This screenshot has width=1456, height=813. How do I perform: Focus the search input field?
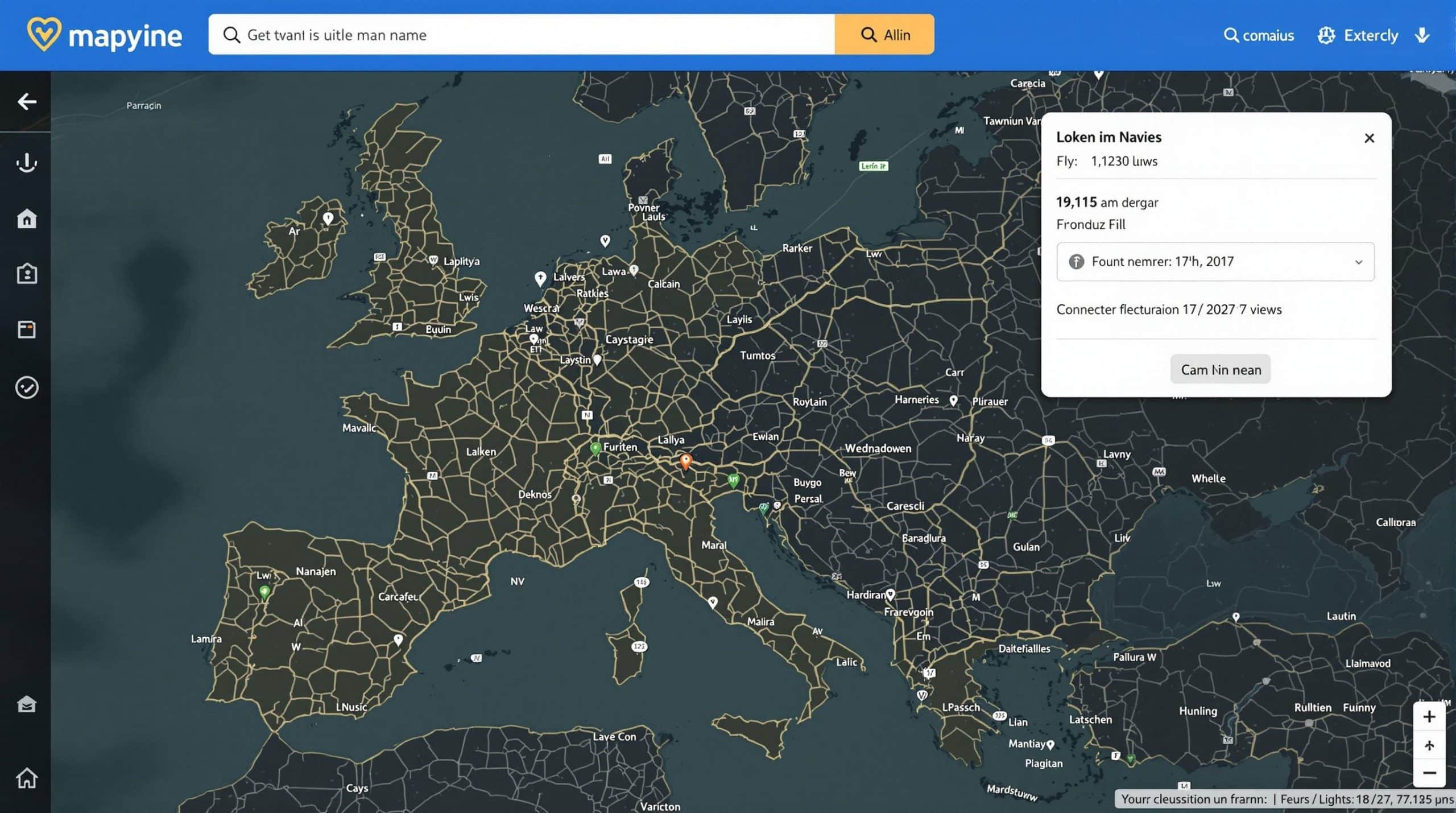[522, 35]
